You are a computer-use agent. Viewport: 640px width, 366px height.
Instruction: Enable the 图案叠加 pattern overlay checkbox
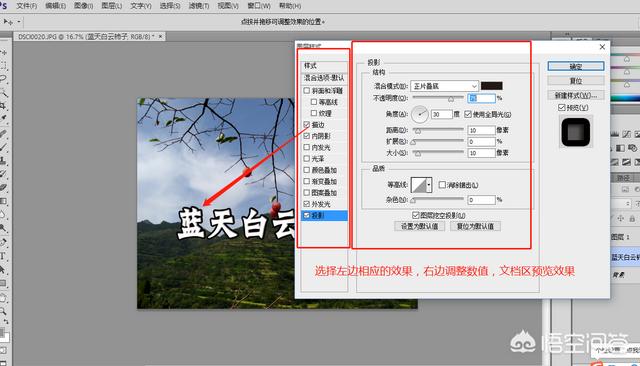click(x=307, y=192)
